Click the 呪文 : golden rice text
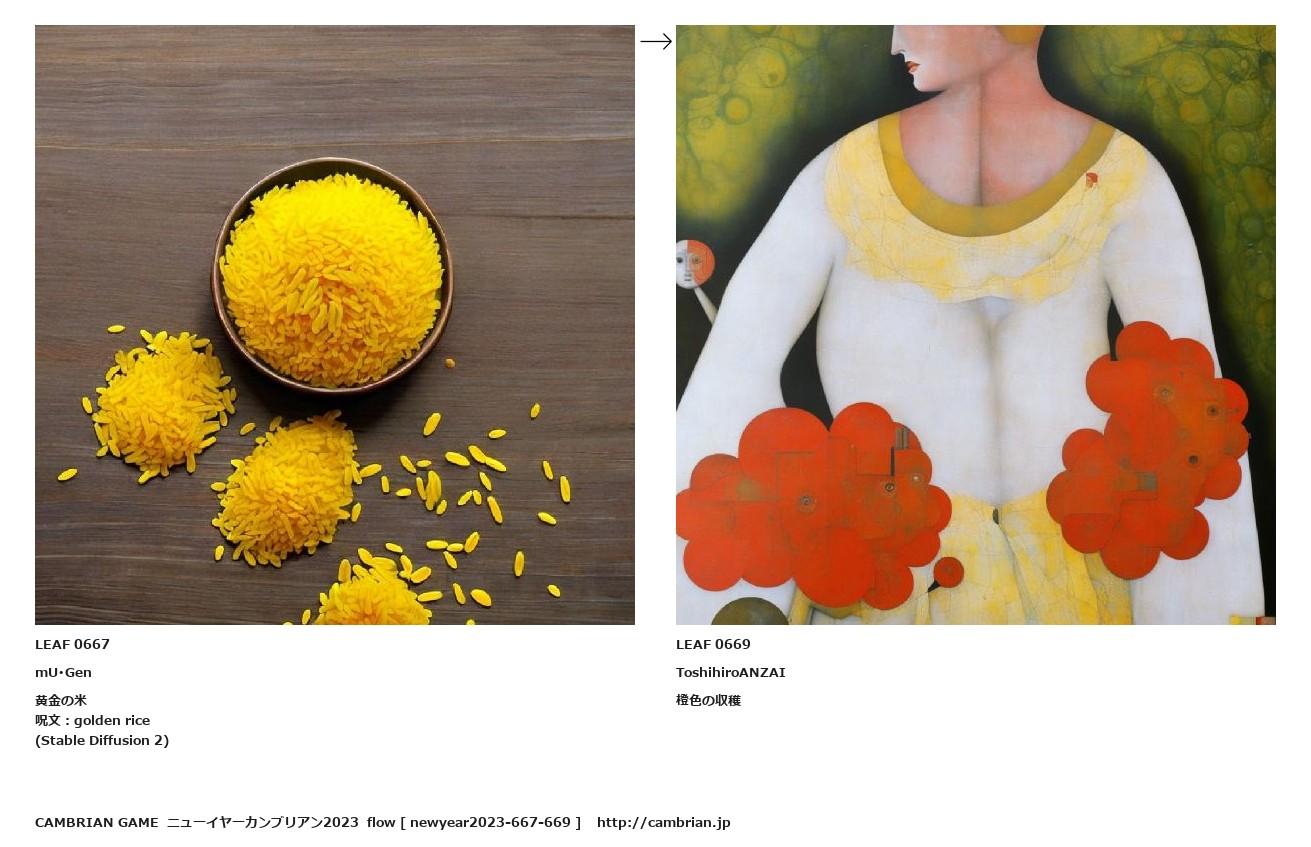 click(92, 721)
